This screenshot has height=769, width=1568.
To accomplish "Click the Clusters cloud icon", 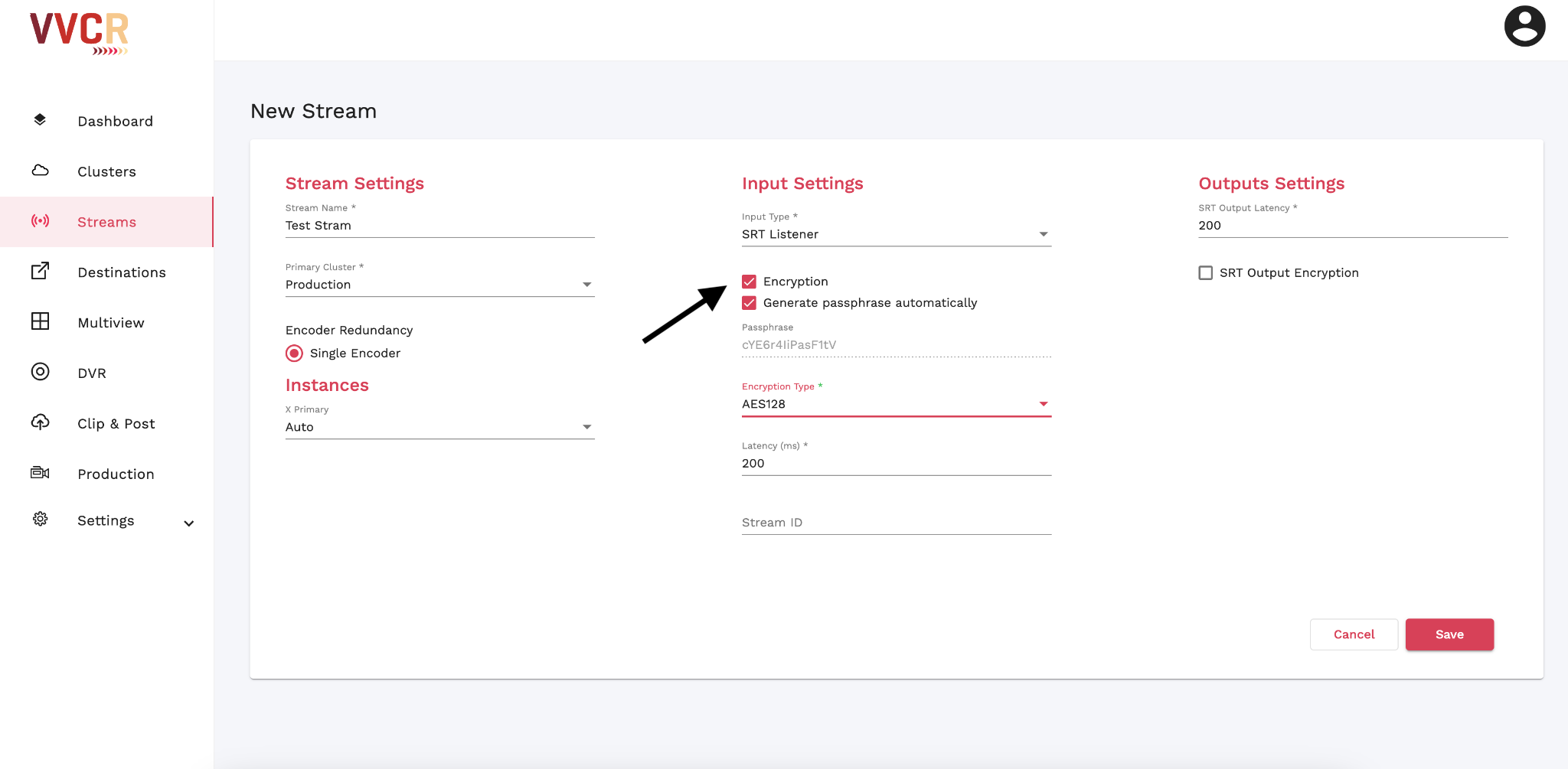I will (40, 171).
